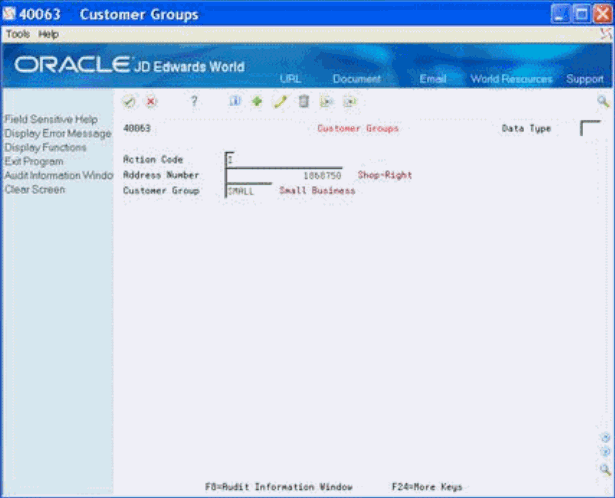Select Field Sensitive Help in sidebar
The height and width of the screenshot is (498, 615).
(x=51, y=119)
